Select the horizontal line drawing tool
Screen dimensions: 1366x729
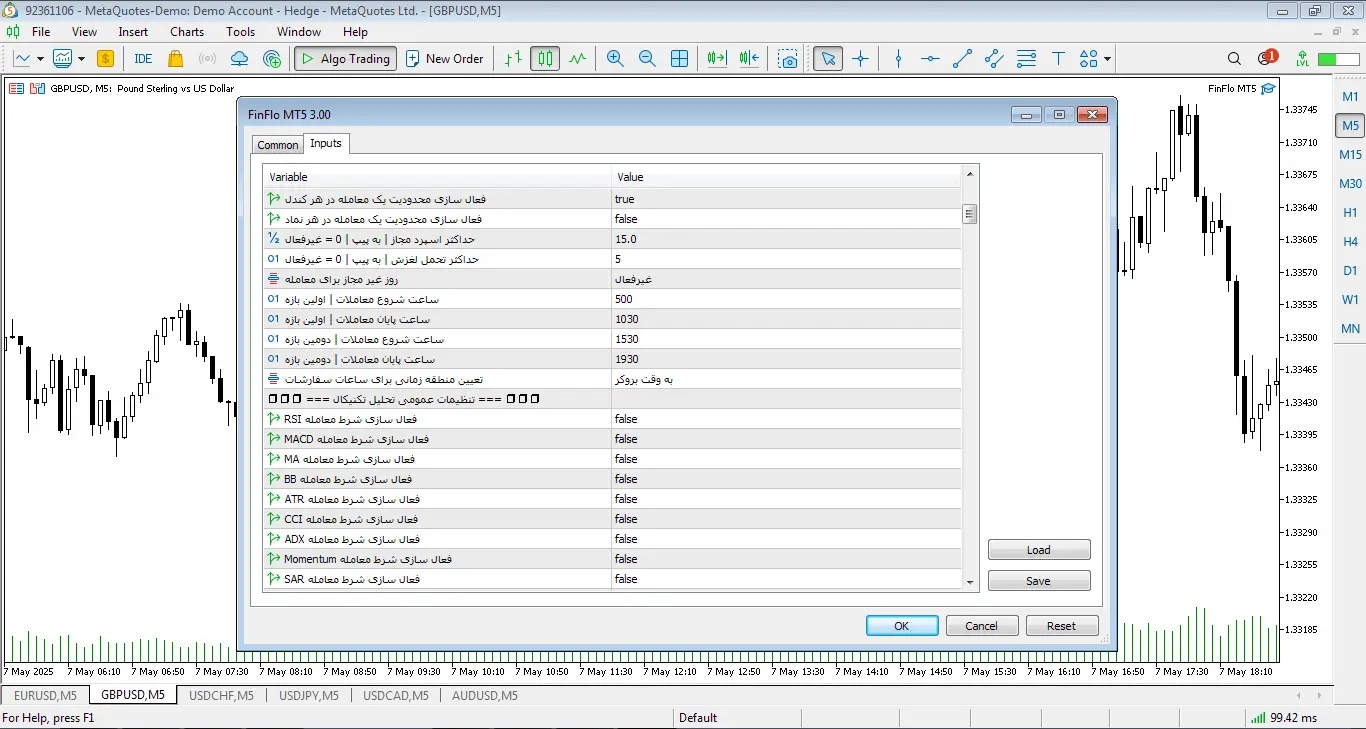(930, 59)
